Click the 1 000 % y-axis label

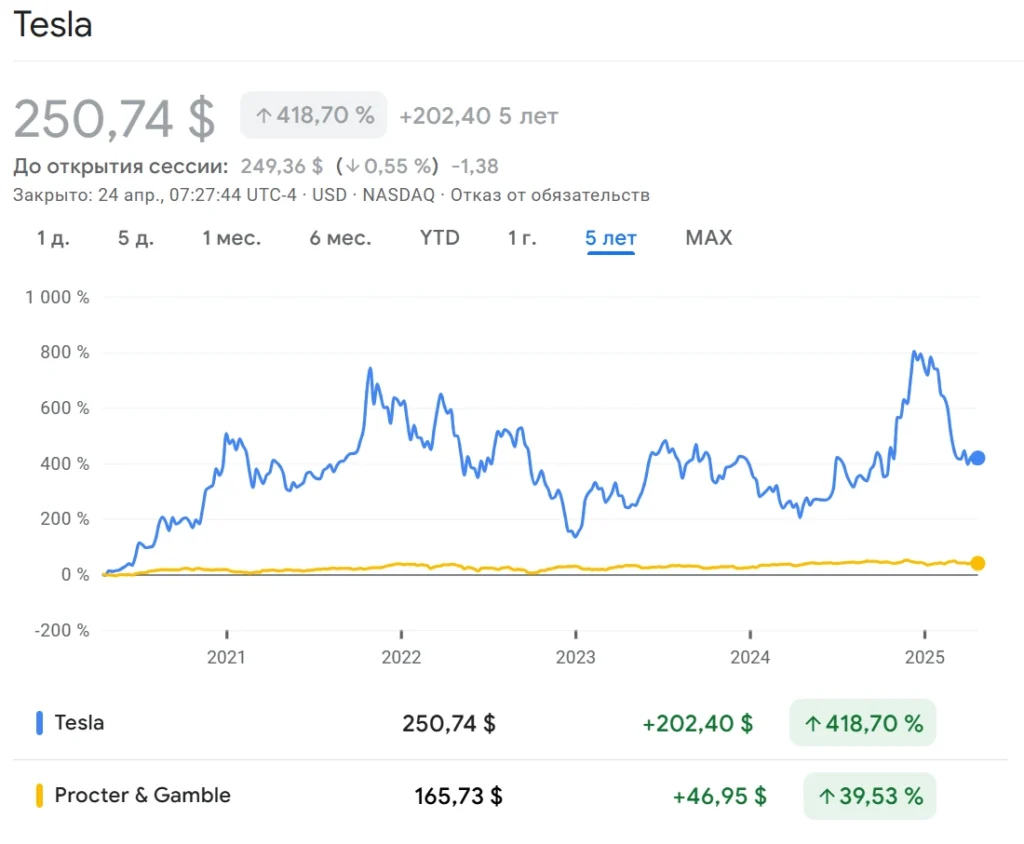[57, 297]
